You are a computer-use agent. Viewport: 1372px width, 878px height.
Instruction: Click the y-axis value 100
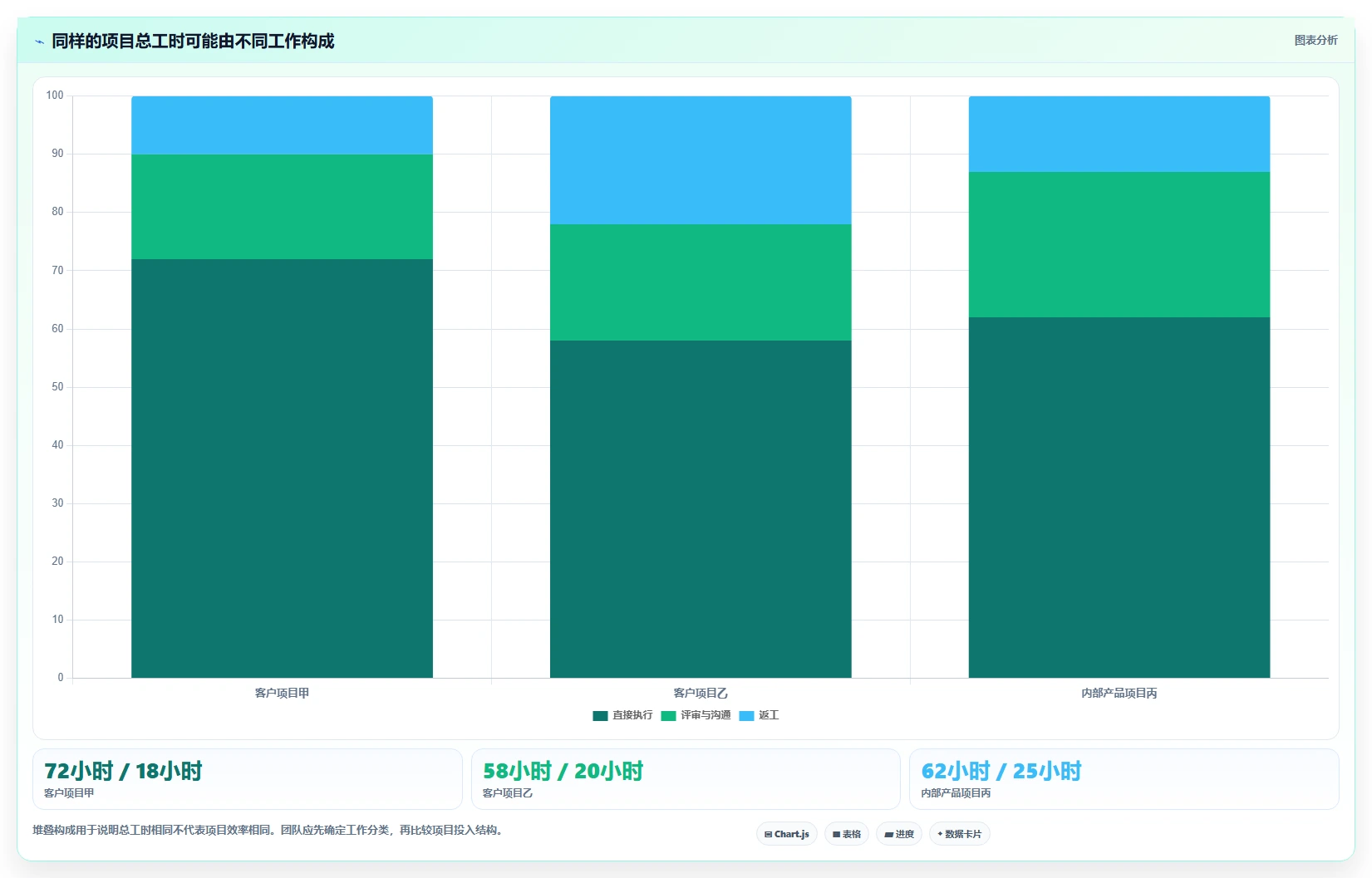[x=55, y=96]
